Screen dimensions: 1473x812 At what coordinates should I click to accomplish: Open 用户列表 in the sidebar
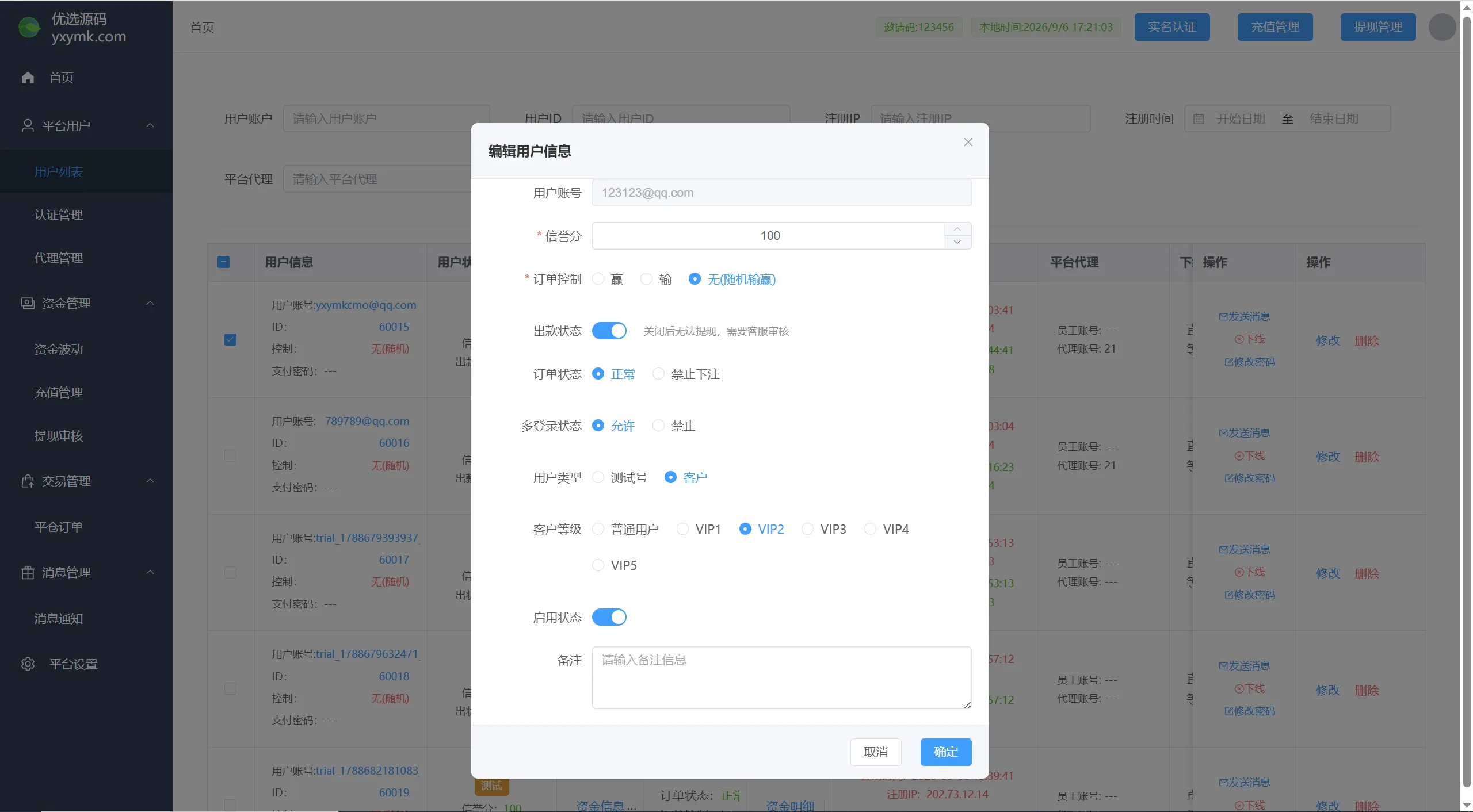[x=86, y=171]
